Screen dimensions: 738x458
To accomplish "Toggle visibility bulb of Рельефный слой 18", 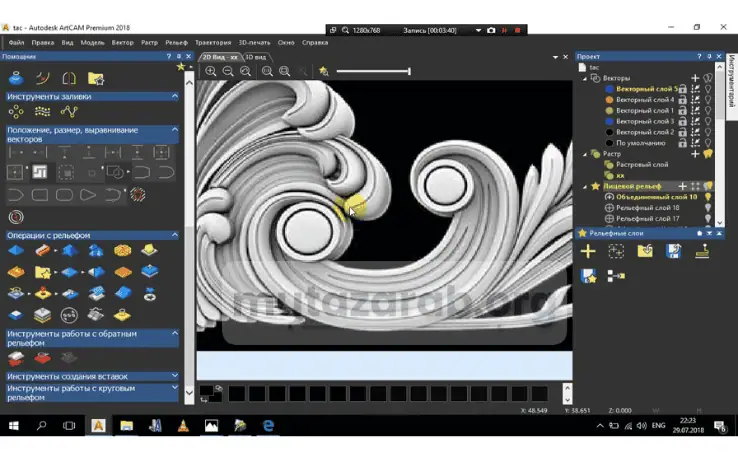I will (x=707, y=208).
